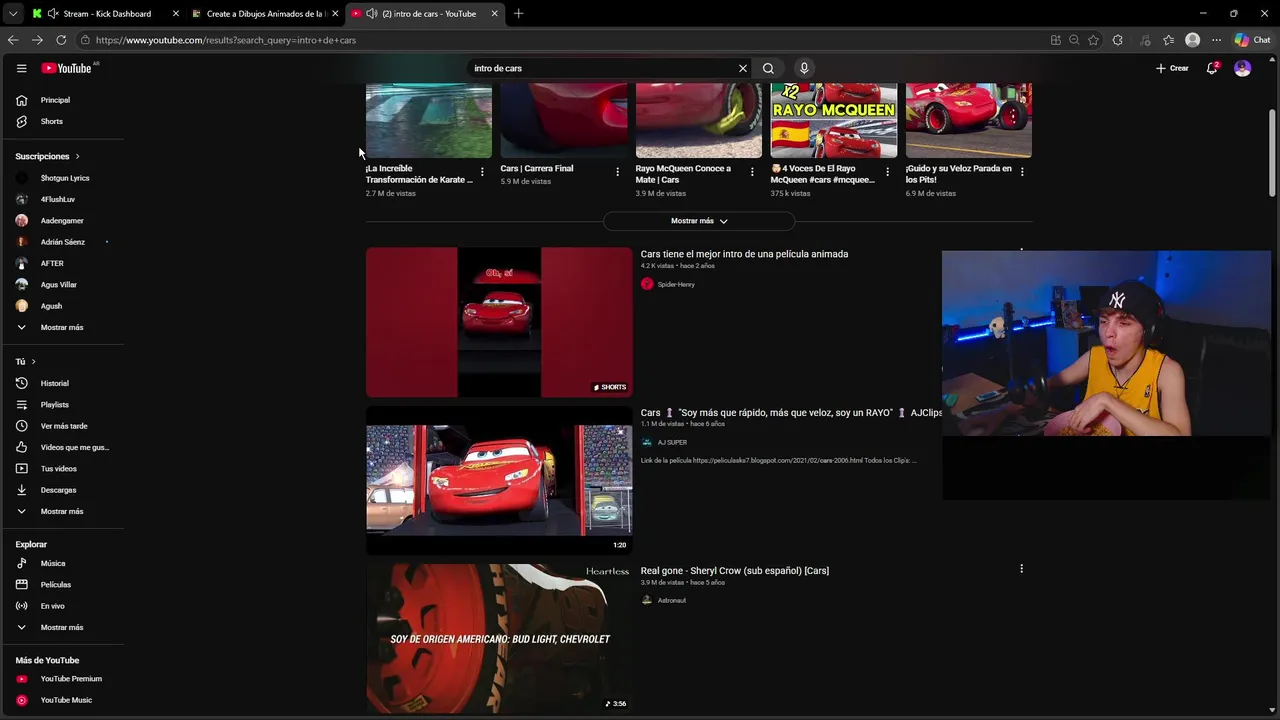Screen dimensions: 1280x720
Task: Open Ver más tarde list
Action: click(x=65, y=426)
